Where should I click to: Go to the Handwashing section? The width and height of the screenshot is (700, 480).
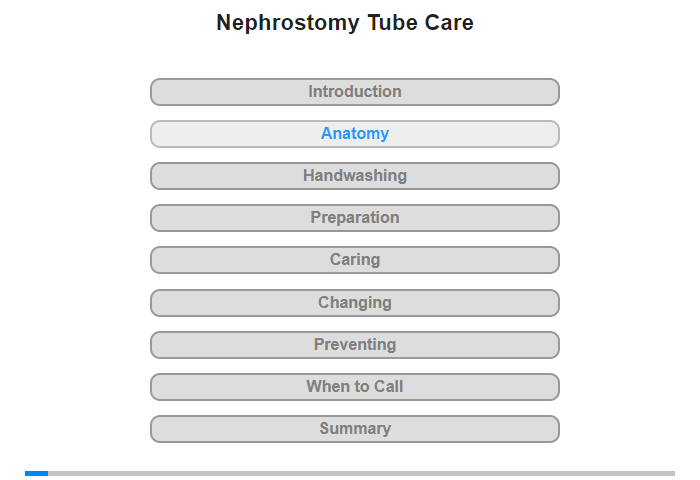coord(354,176)
